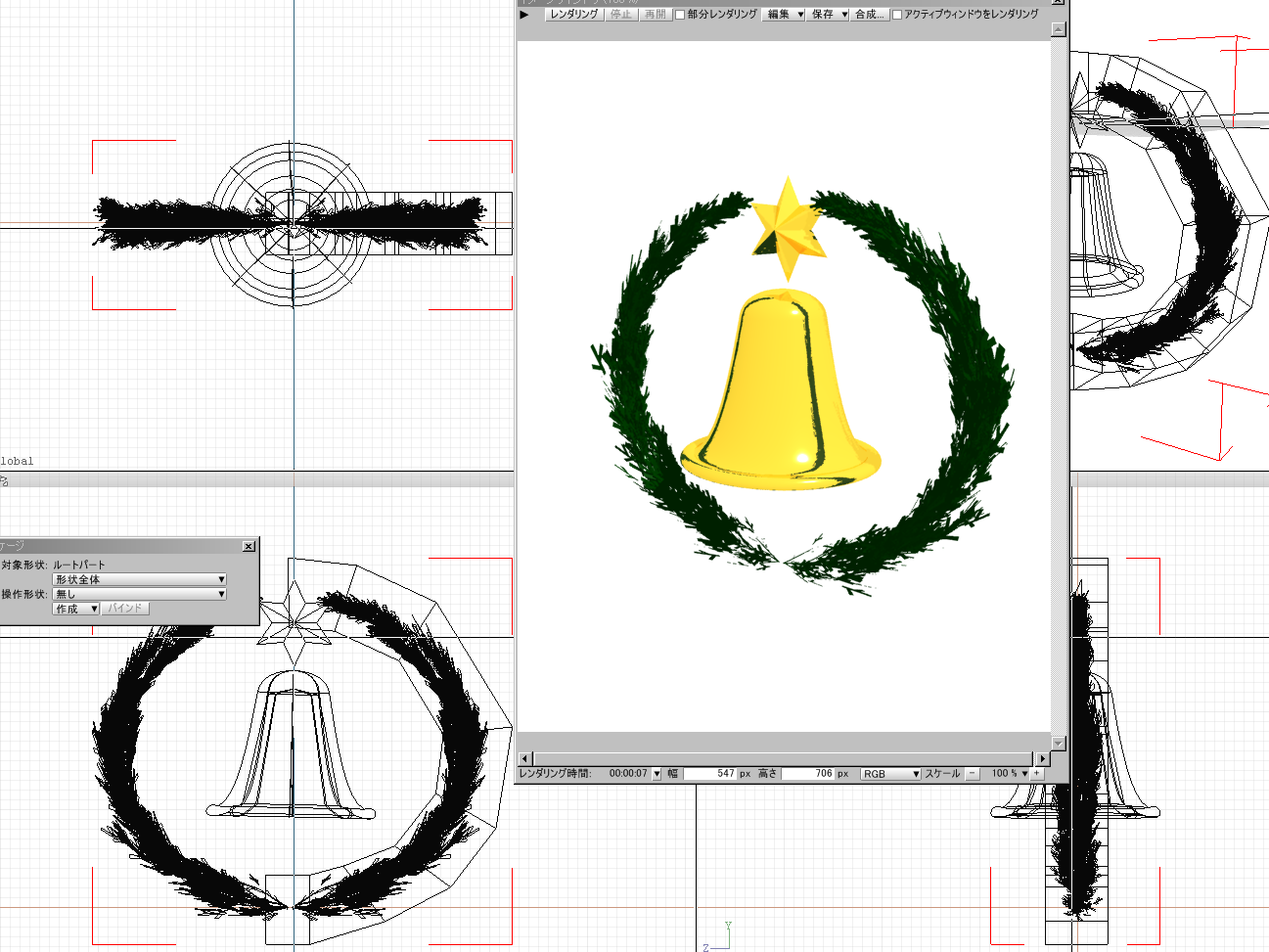Viewport: 1269px width, 952px height.
Task: Click horizontal scrollbar right arrow
Action: tap(1043, 758)
